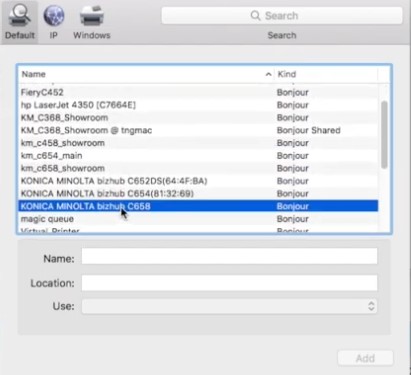This screenshot has width=411, height=375.
Task: Toggle the Name column sort arrow
Action: coord(268,74)
